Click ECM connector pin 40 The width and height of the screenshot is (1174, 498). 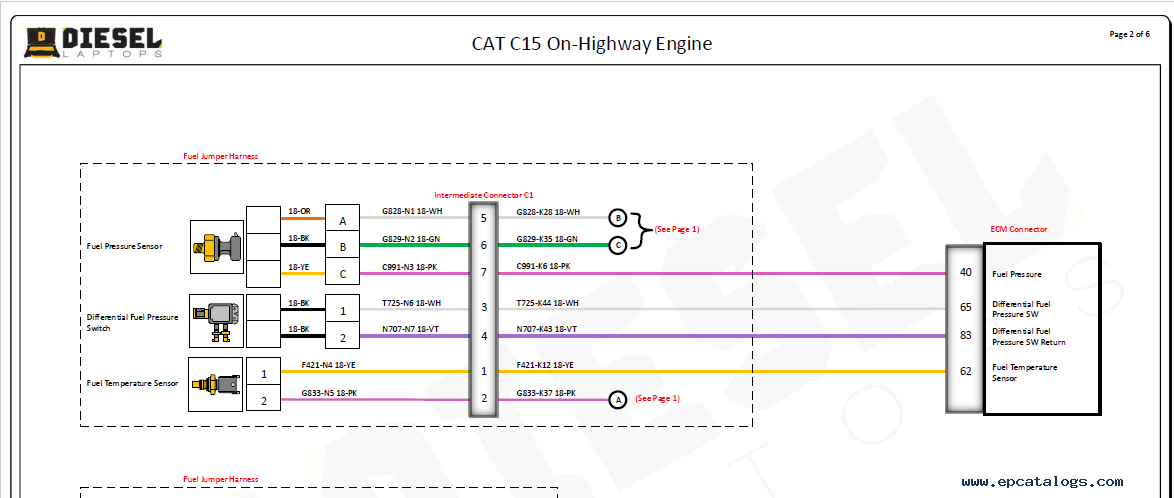[x=966, y=273]
